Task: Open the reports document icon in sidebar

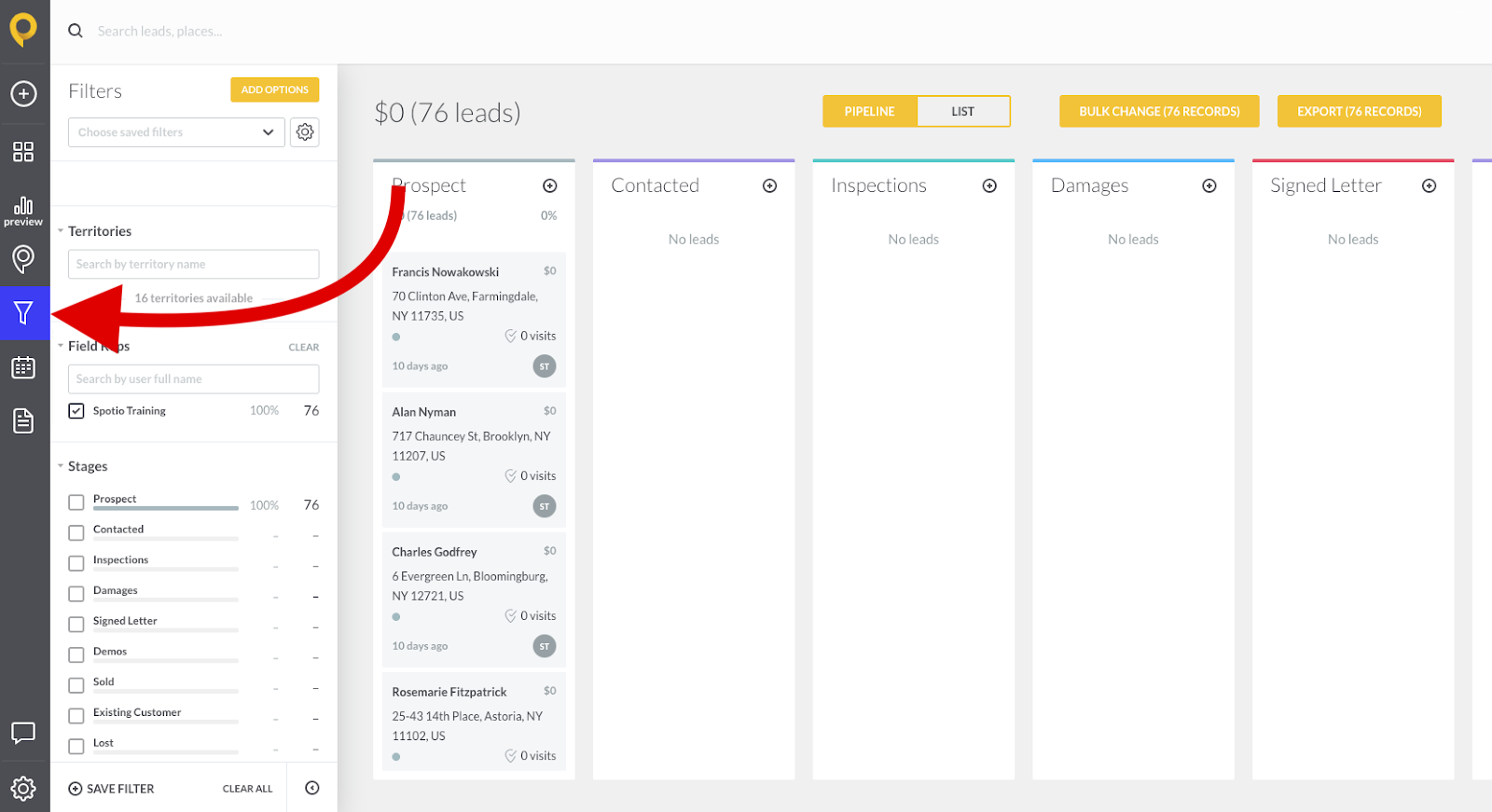Action: (23, 420)
